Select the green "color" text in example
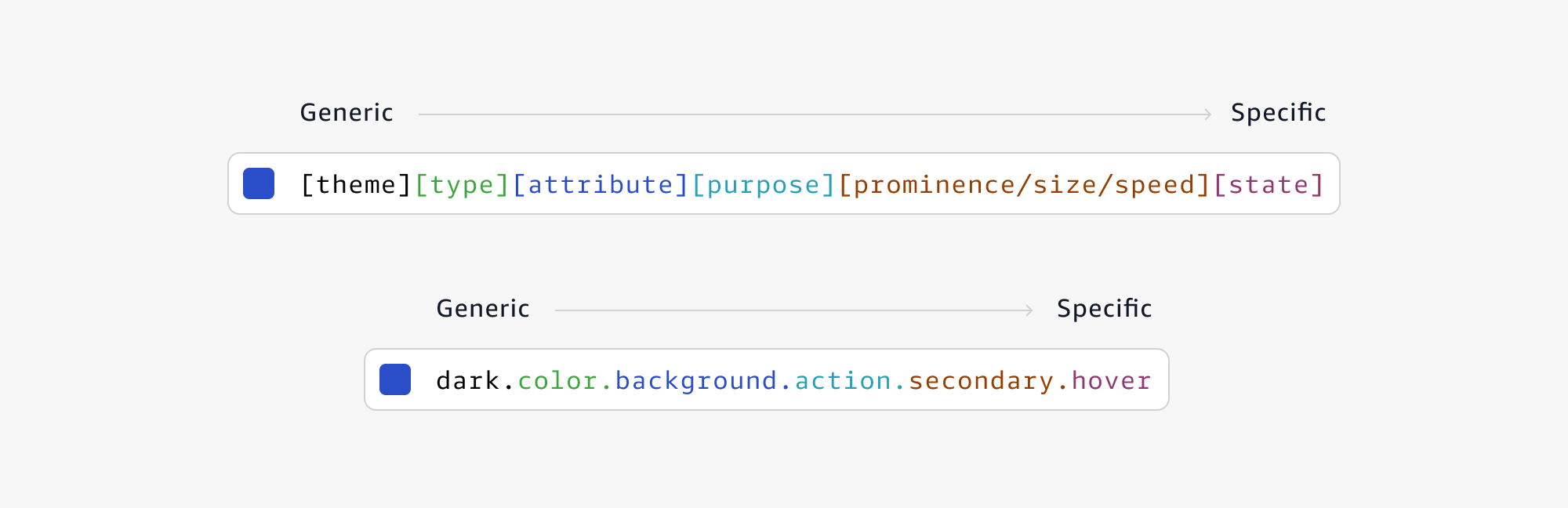1568x508 pixels. tap(557, 381)
